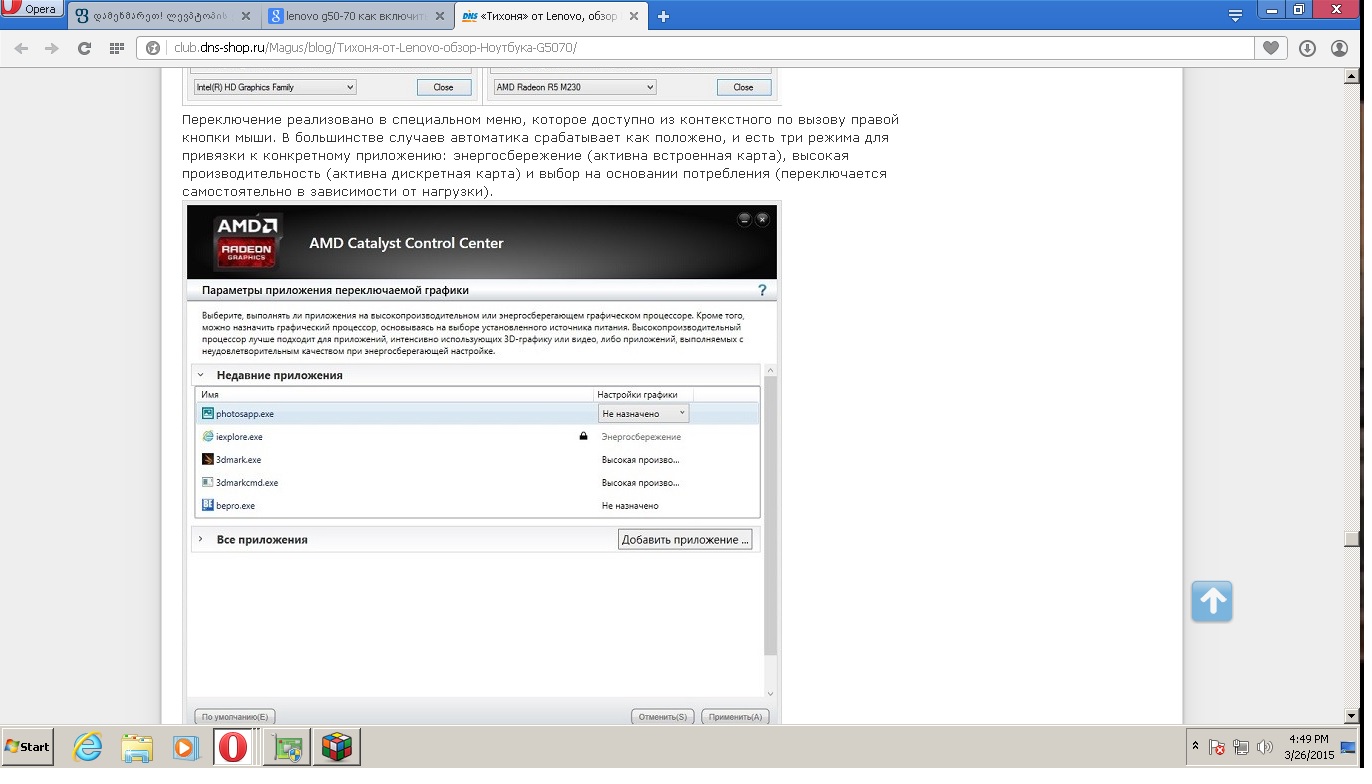Click the site info icon in address bar
This screenshot has height=784, width=1372.
click(x=153, y=48)
